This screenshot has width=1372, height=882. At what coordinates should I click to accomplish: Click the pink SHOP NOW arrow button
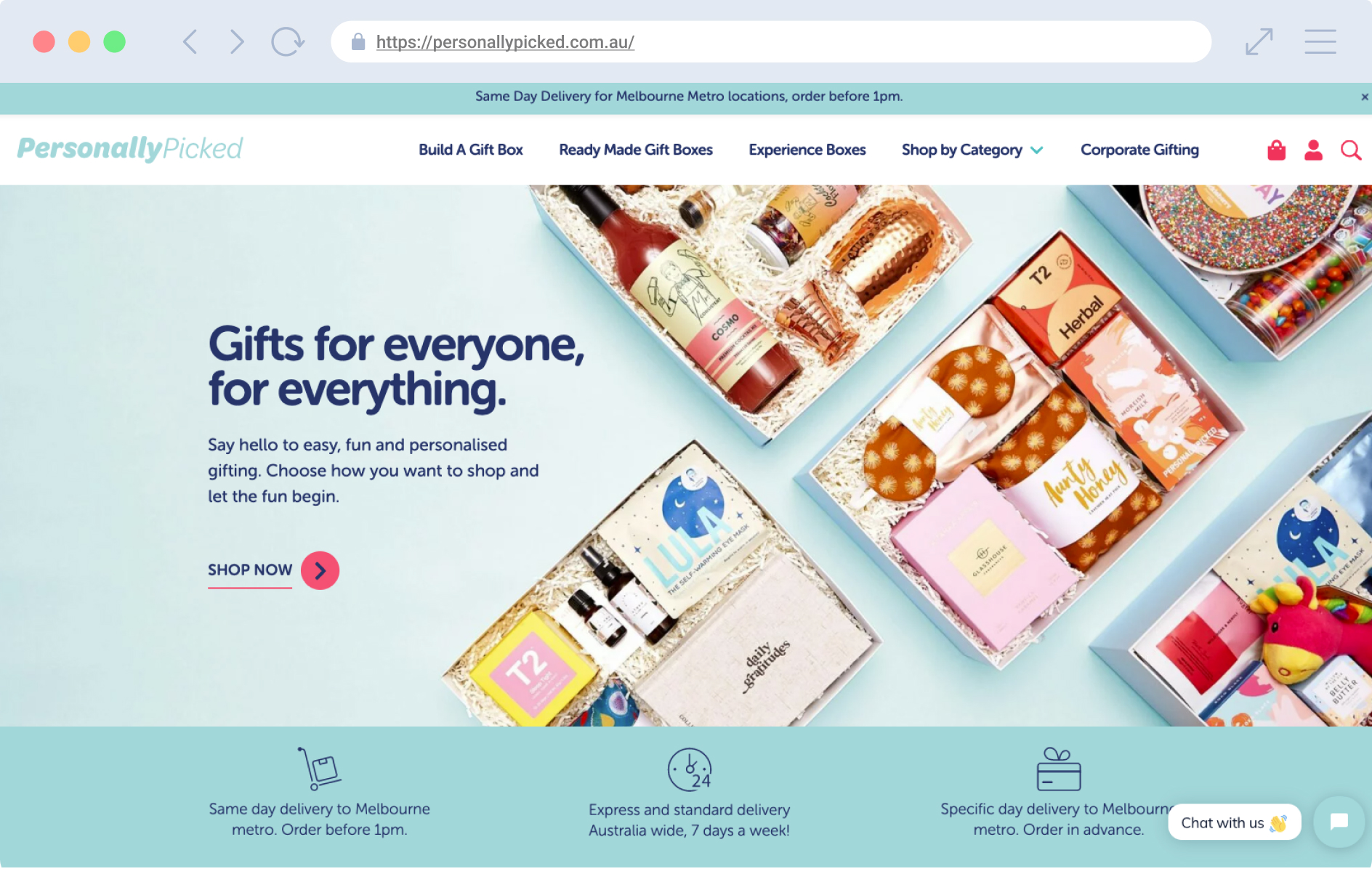point(320,570)
